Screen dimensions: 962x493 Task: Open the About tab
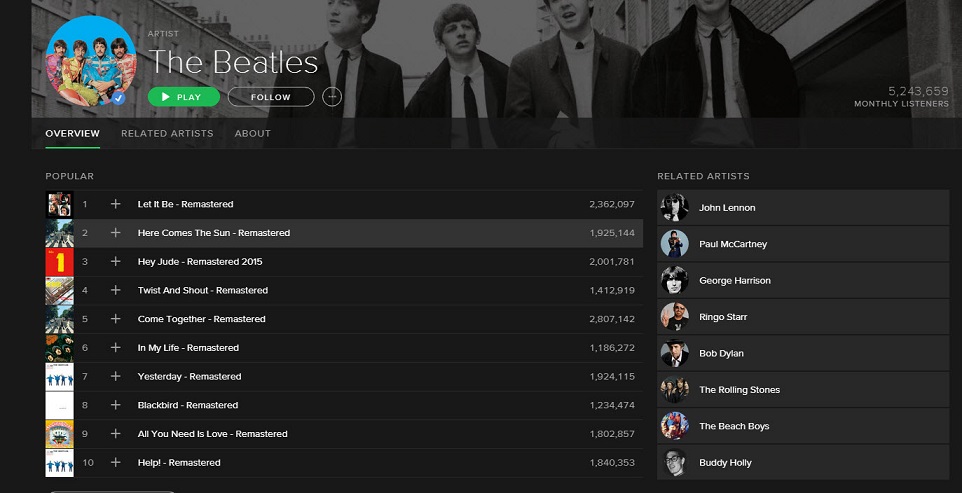coord(252,133)
